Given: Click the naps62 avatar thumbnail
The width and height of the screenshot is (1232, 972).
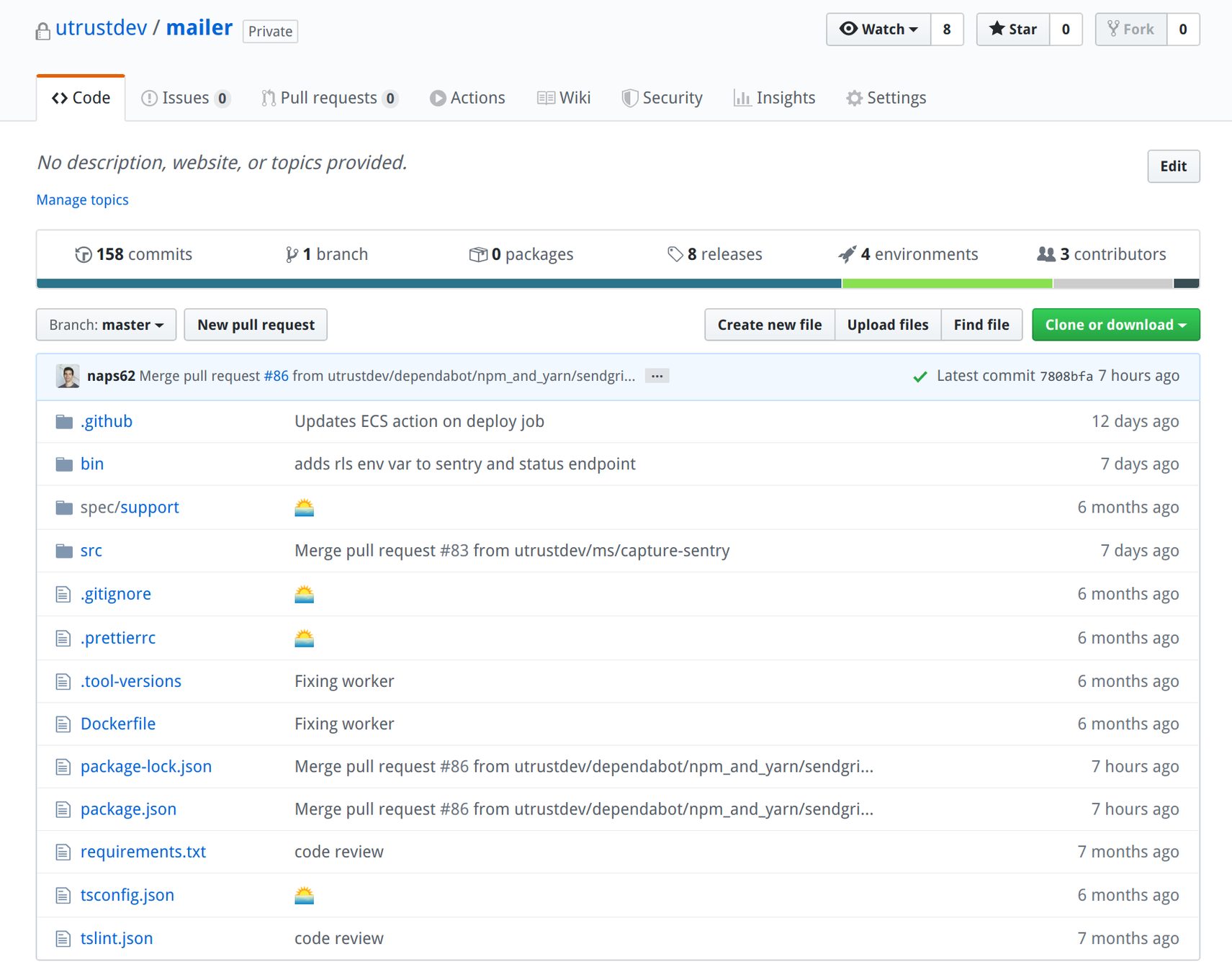Looking at the screenshot, I should click(68, 376).
